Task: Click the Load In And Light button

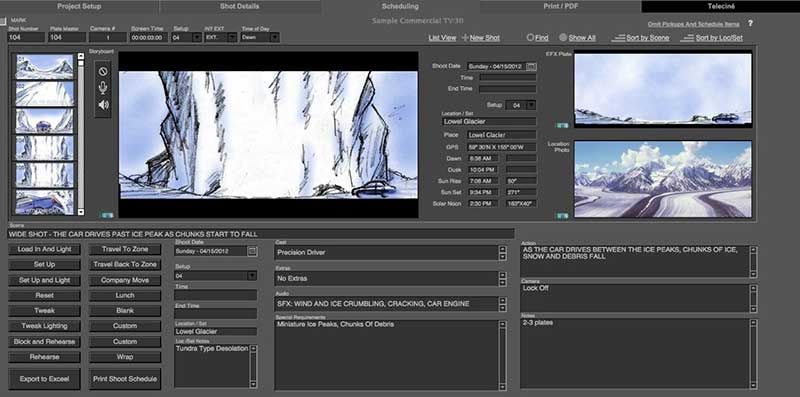Action: (x=44, y=250)
